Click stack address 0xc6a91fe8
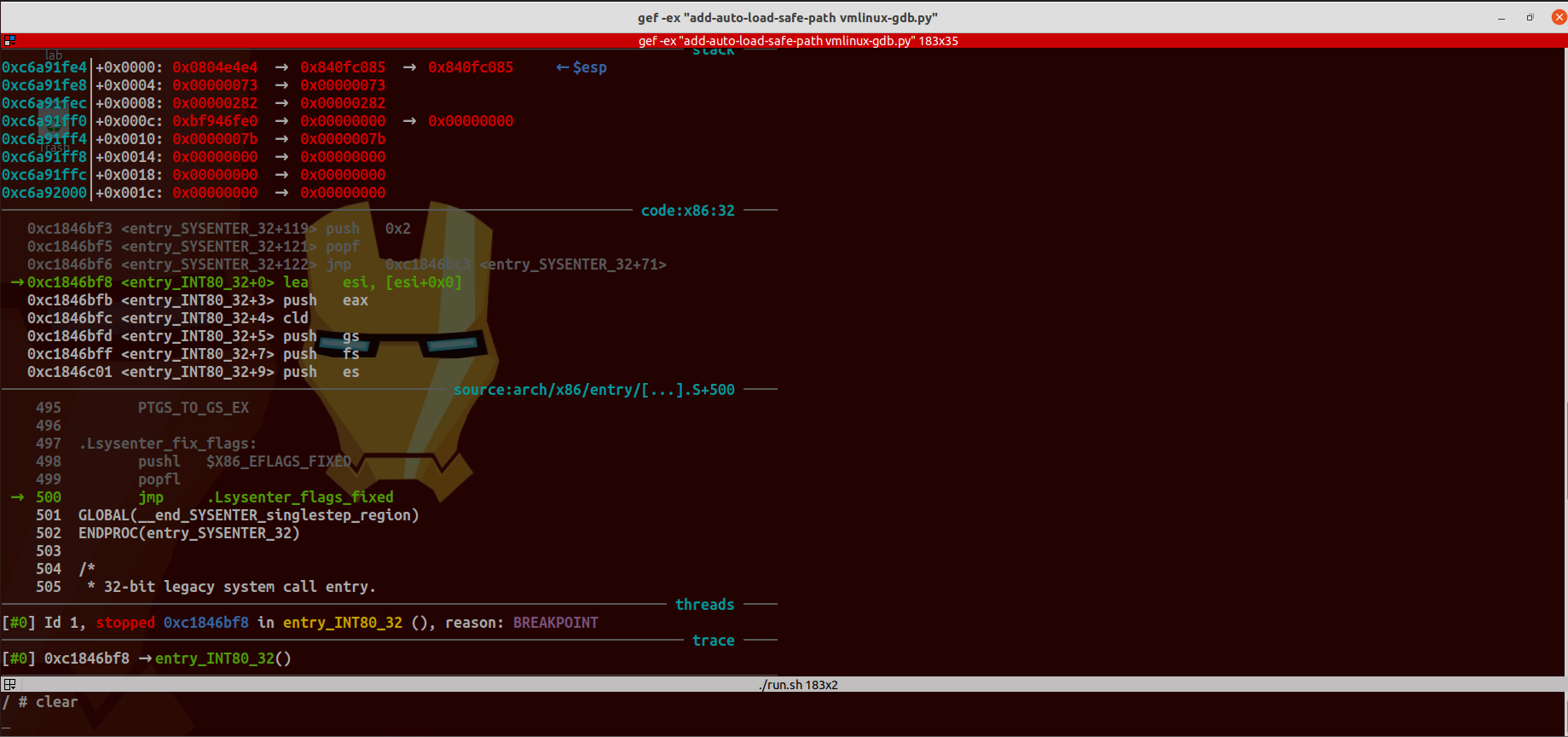The height and width of the screenshot is (737, 1568). pos(44,85)
